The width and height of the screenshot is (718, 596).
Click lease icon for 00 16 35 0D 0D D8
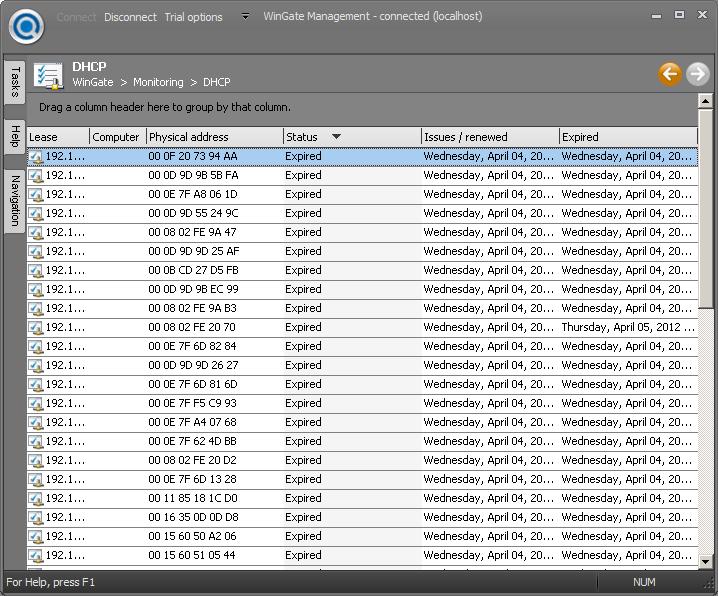36,518
